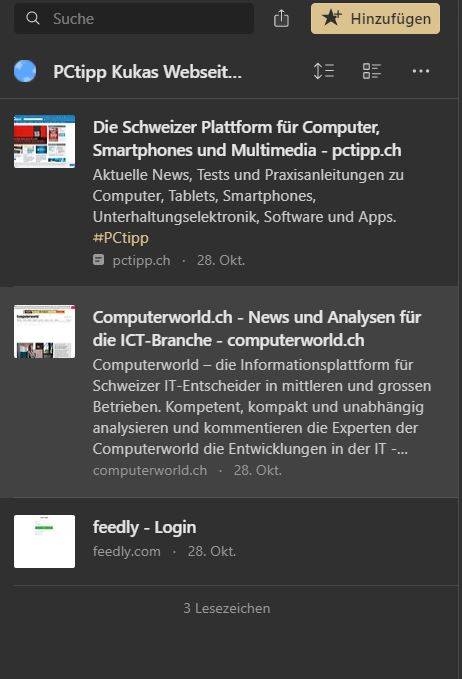The width and height of the screenshot is (462, 679).
Task: Open the view mode list icon
Action: point(372,71)
